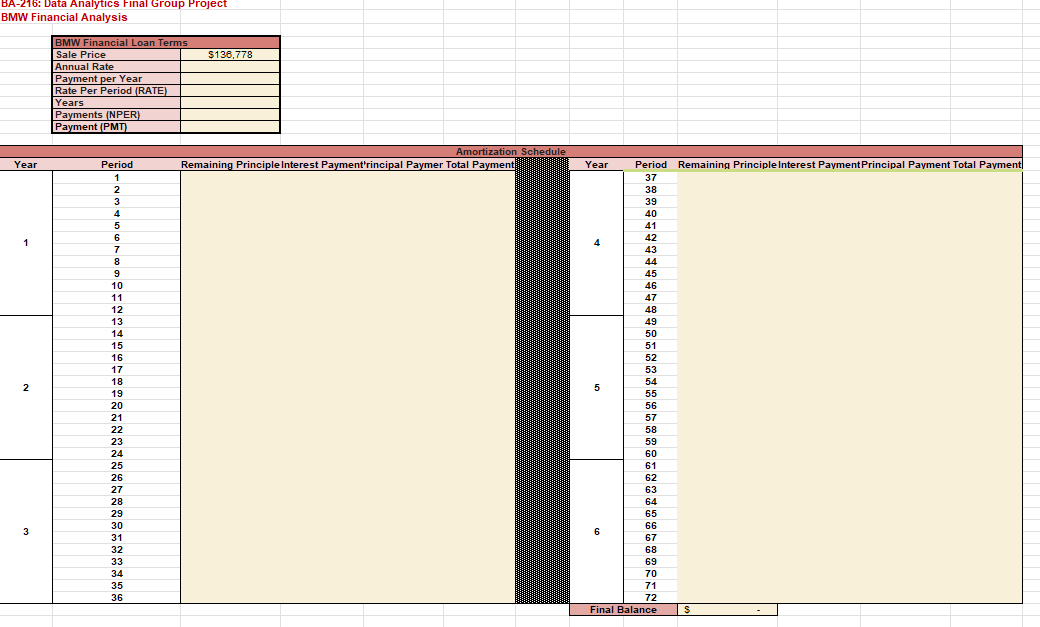Click Period 12 in the left schedule
Screen dimensions: 1040x627
point(116,309)
